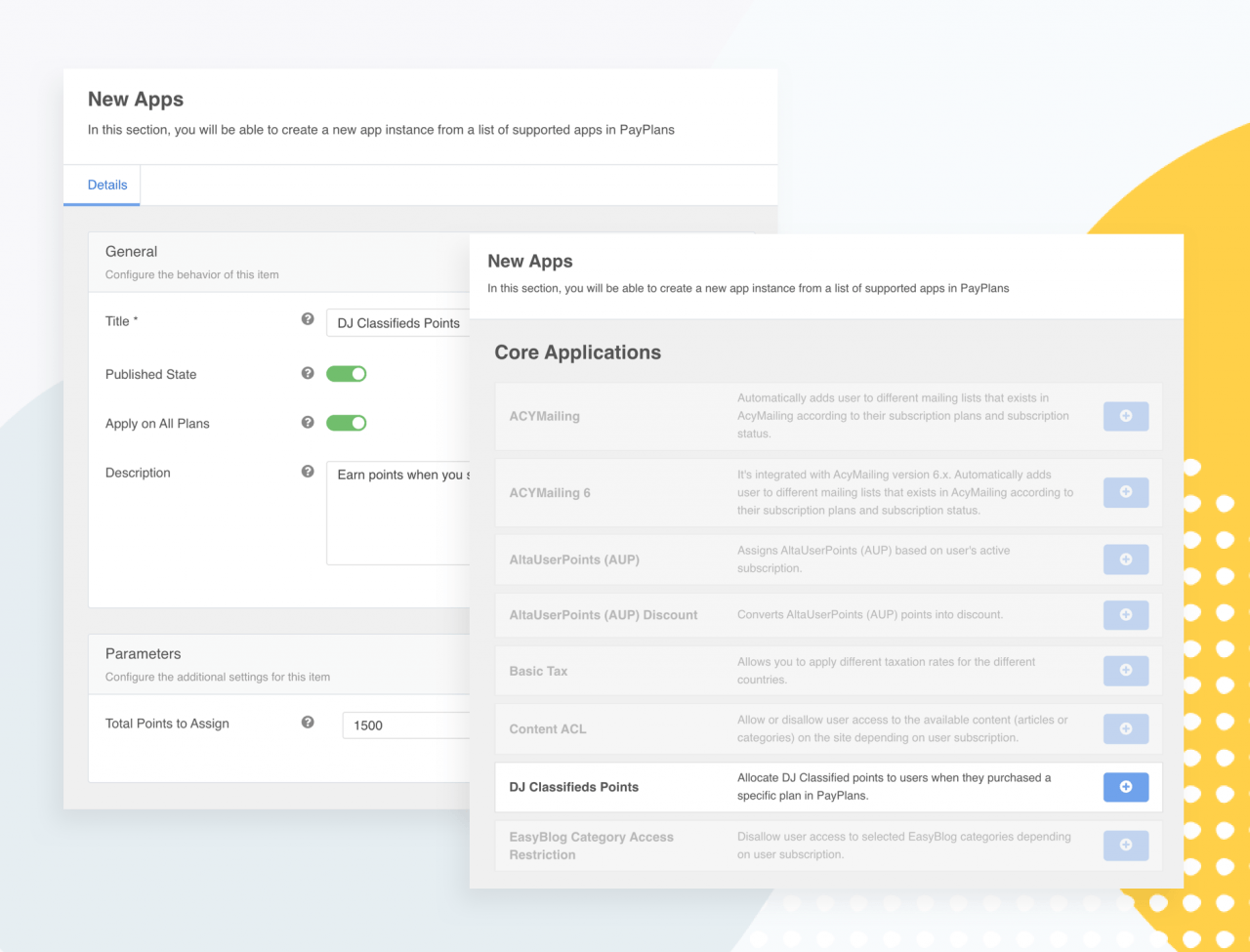
Task: Click the Basic Tax description text
Action: click(887, 671)
